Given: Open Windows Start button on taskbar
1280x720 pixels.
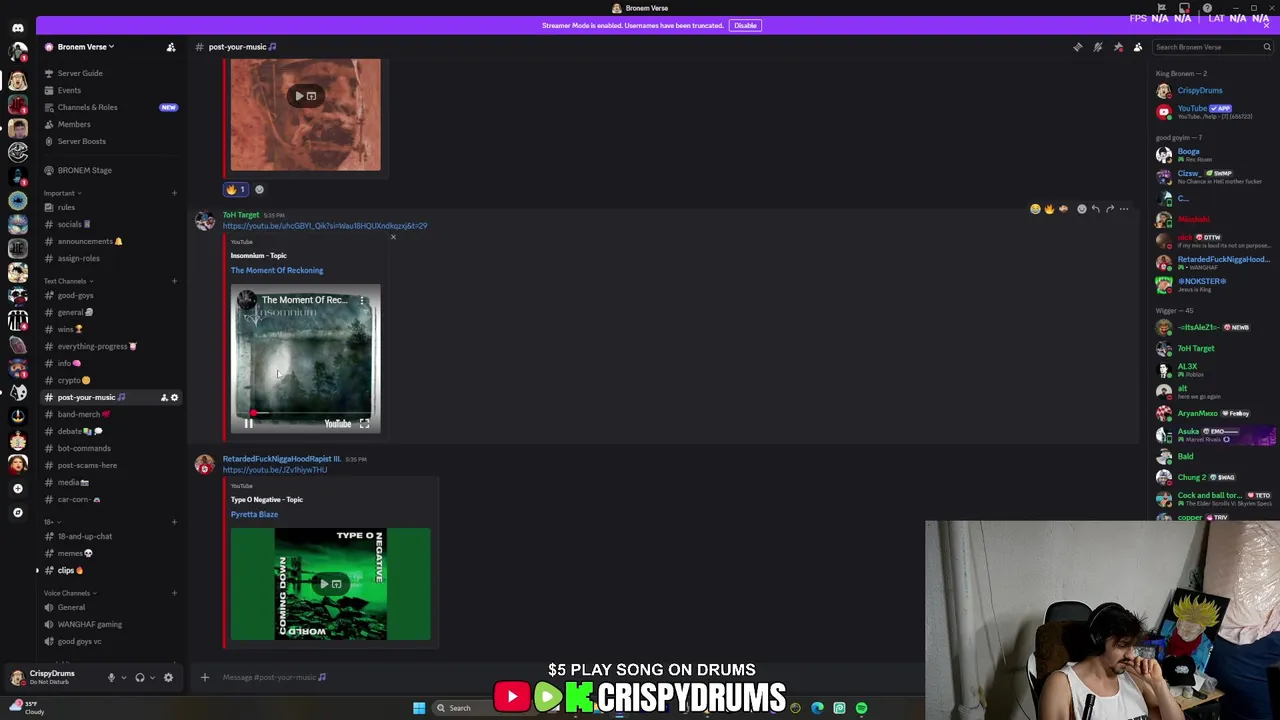Looking at the screenshot, I should (419, 708).
